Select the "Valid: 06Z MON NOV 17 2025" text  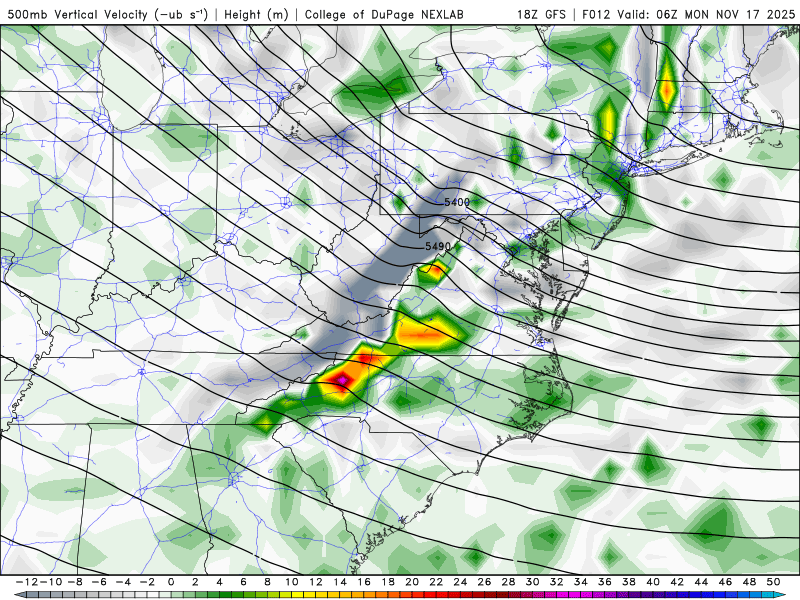coord(706,14)
